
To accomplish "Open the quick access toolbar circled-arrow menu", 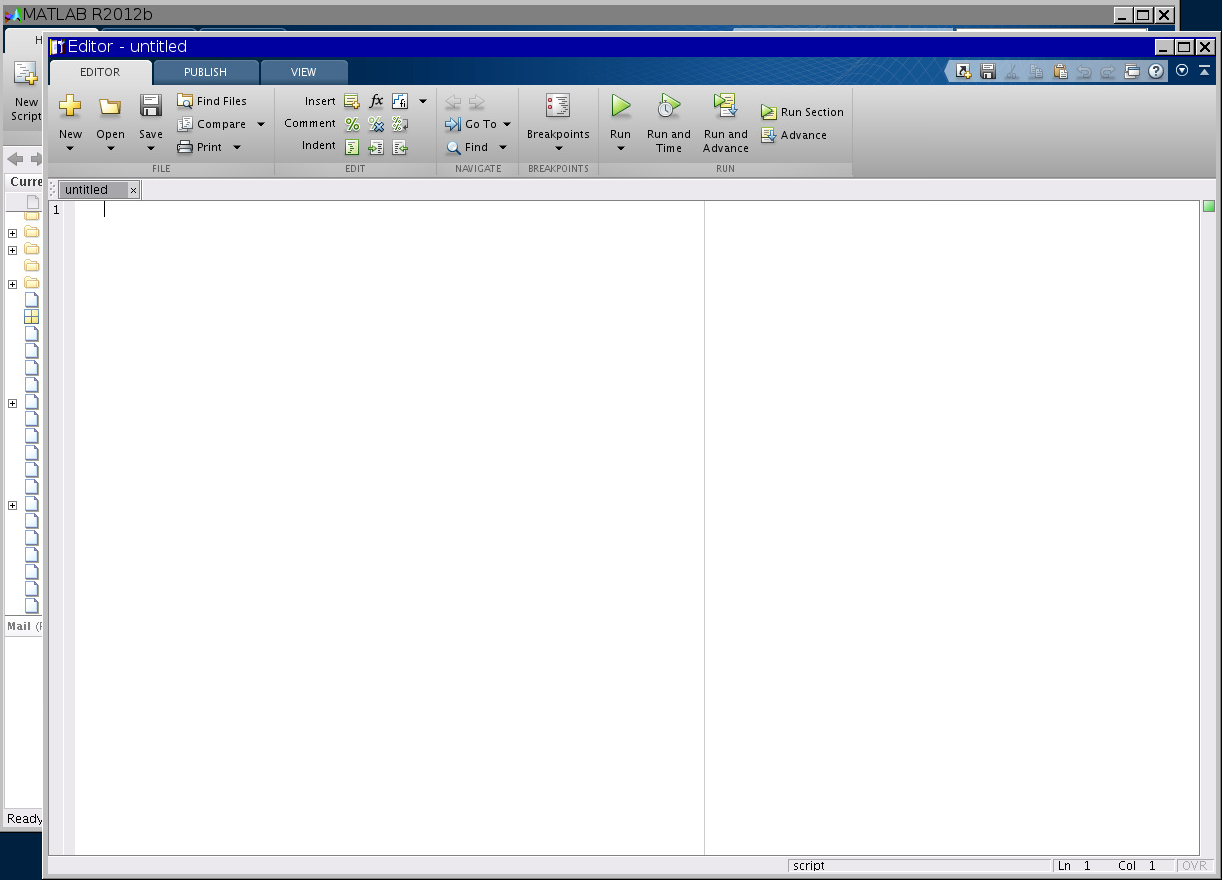I will [x=1182, y=71].
